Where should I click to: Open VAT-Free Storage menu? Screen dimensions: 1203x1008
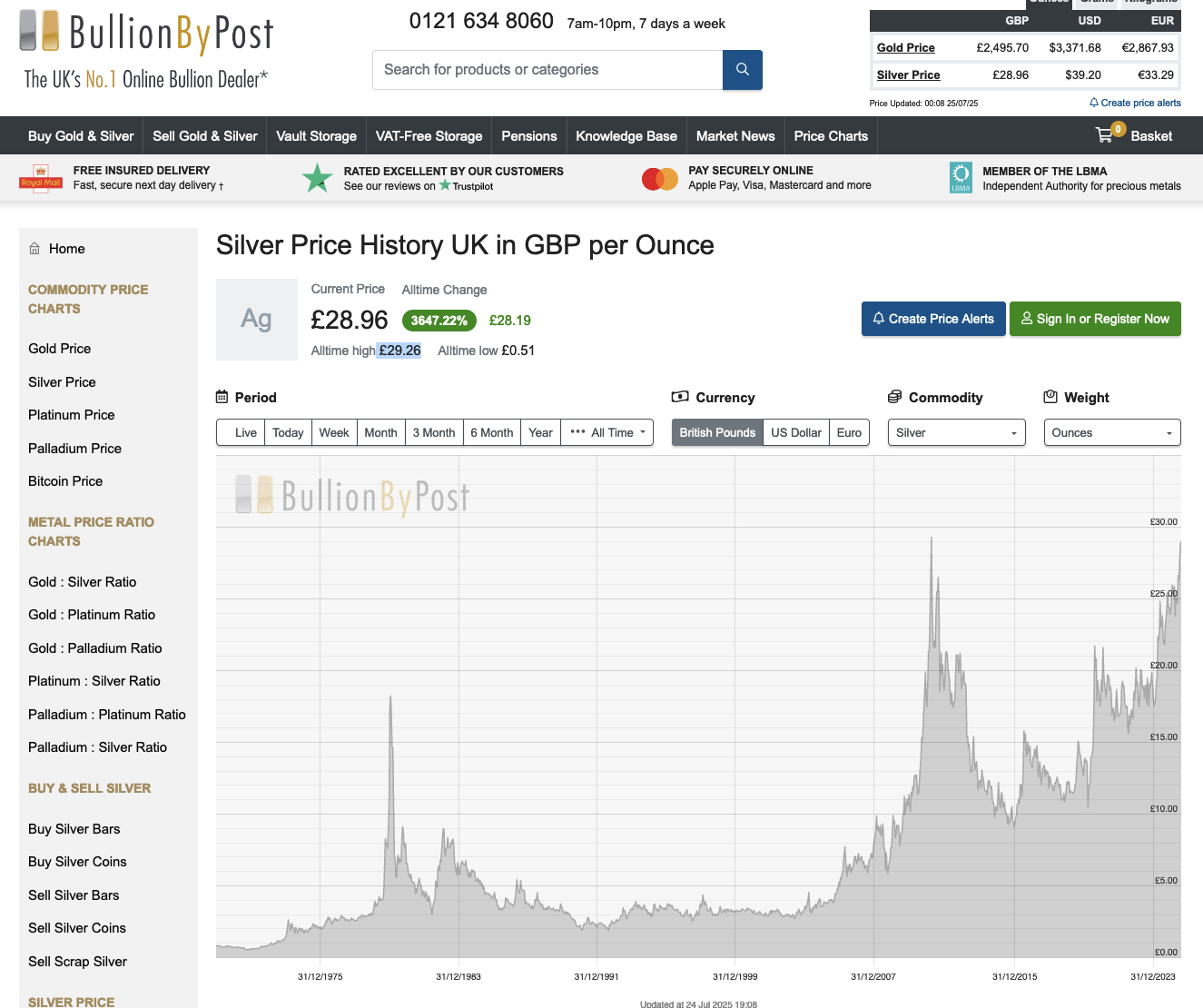point(429,136)
